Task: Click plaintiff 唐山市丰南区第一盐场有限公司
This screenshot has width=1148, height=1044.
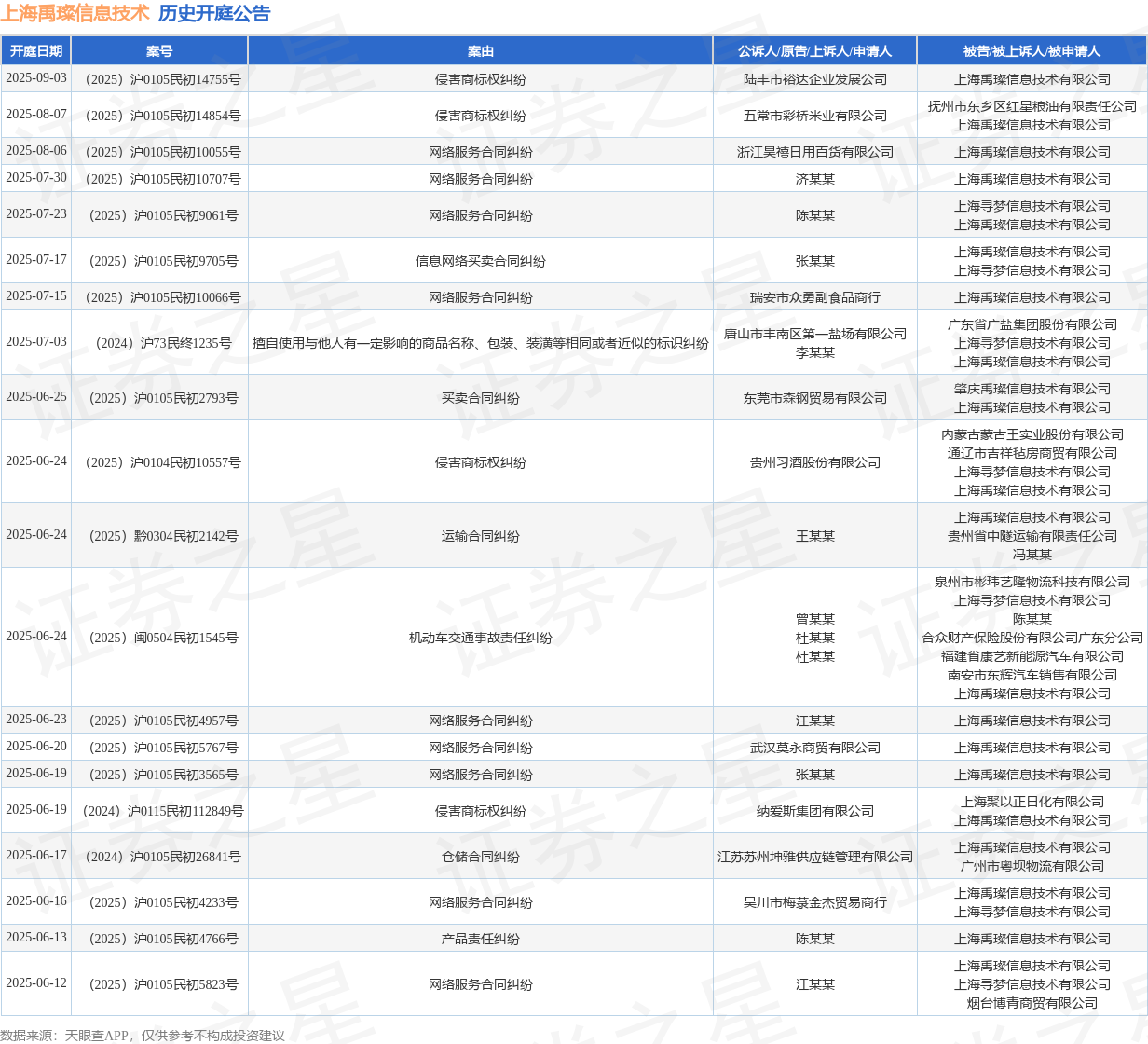Action: point(815,334)
